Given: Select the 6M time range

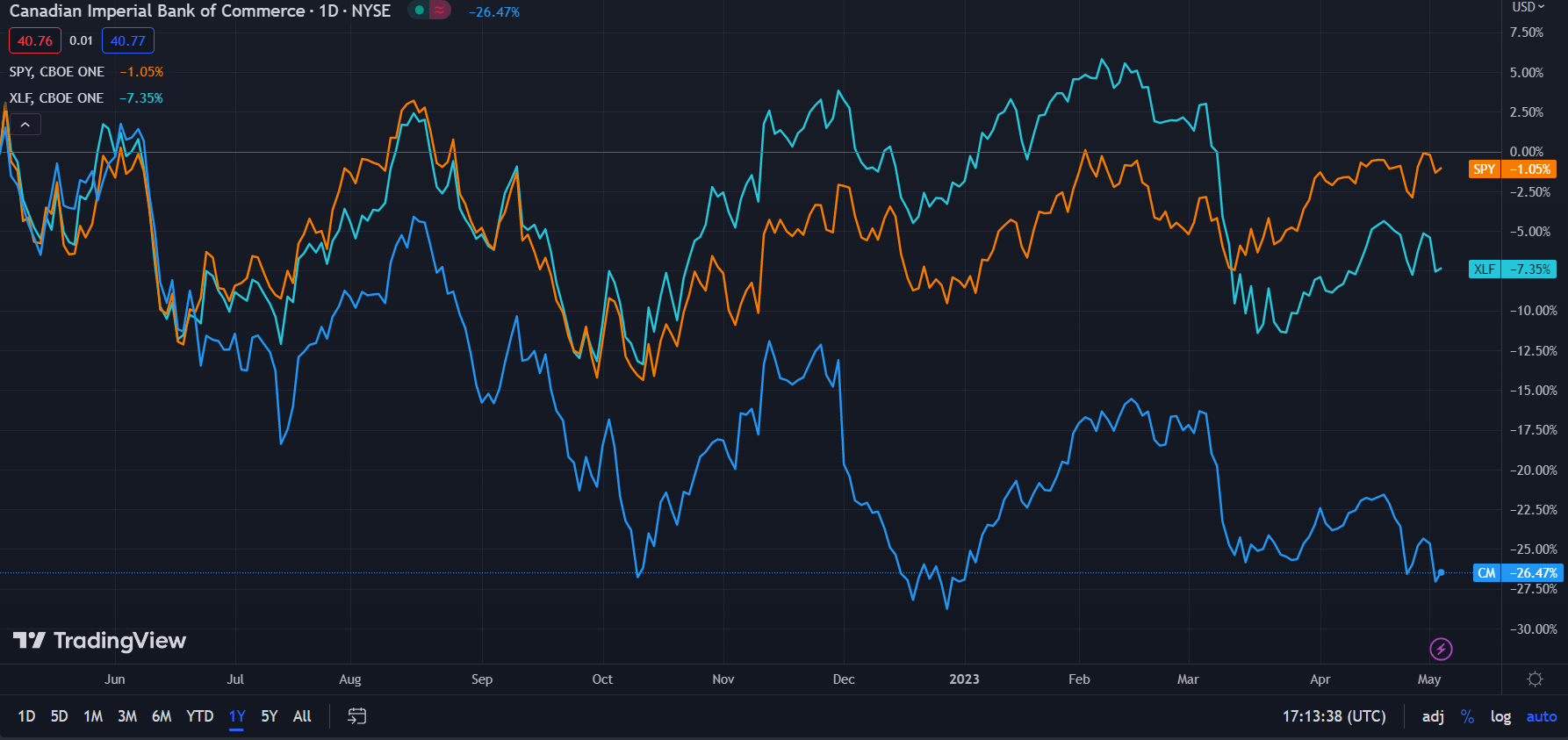Looking at the screenshot, I should (162, 716).
